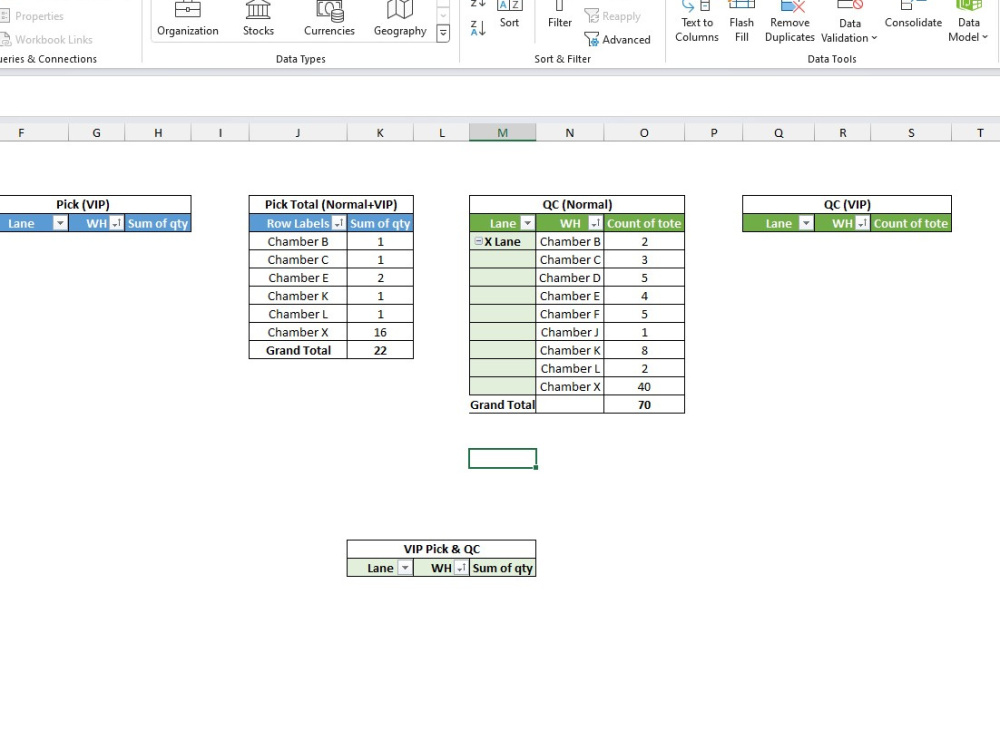The width and height of the screenshot is (1000, 750).
Task: Expand more Data Types with the gallery arrow
Action: click(x=442, y=32)
